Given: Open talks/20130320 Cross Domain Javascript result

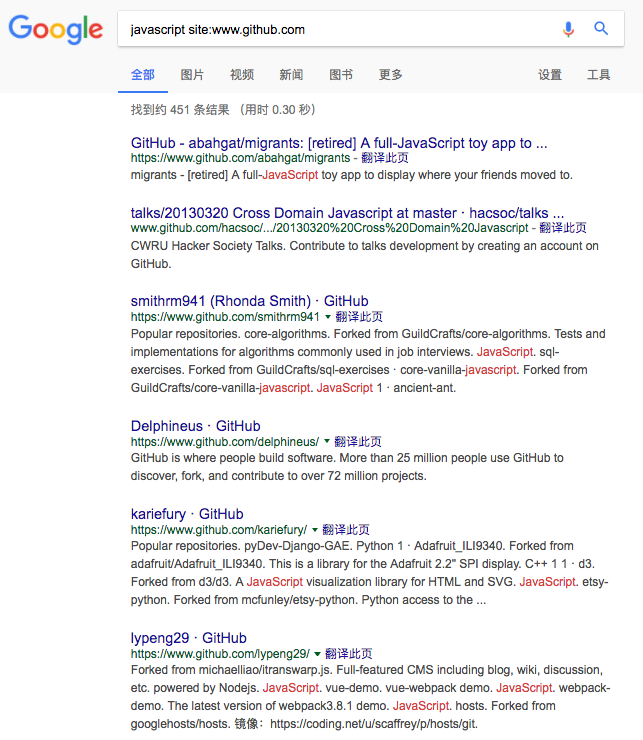Looking at the screenshot, I should (347, 213).
